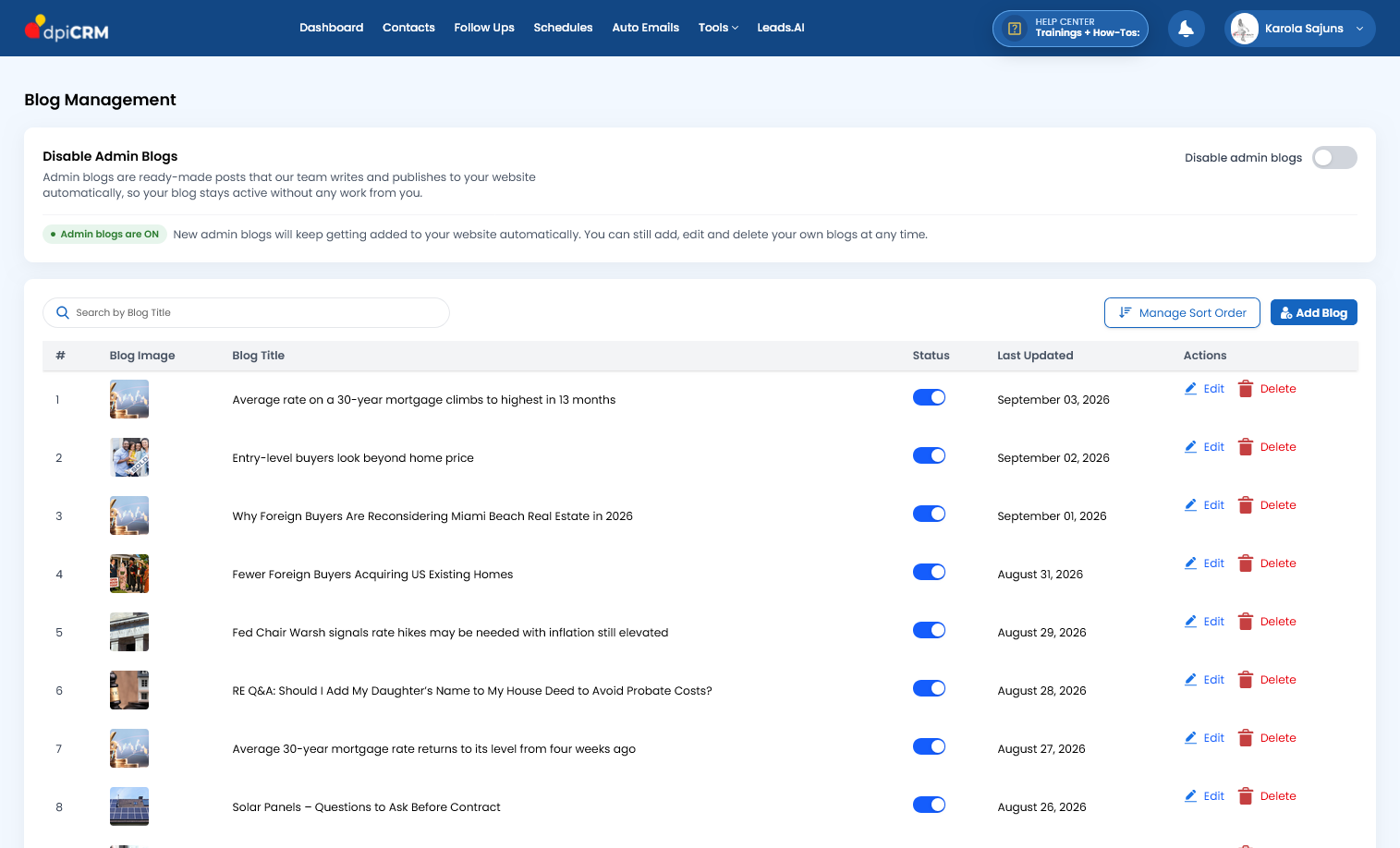Click trash icon for 13 months mortgage blog
The image size is (1400, 848).
[1246, 389]
